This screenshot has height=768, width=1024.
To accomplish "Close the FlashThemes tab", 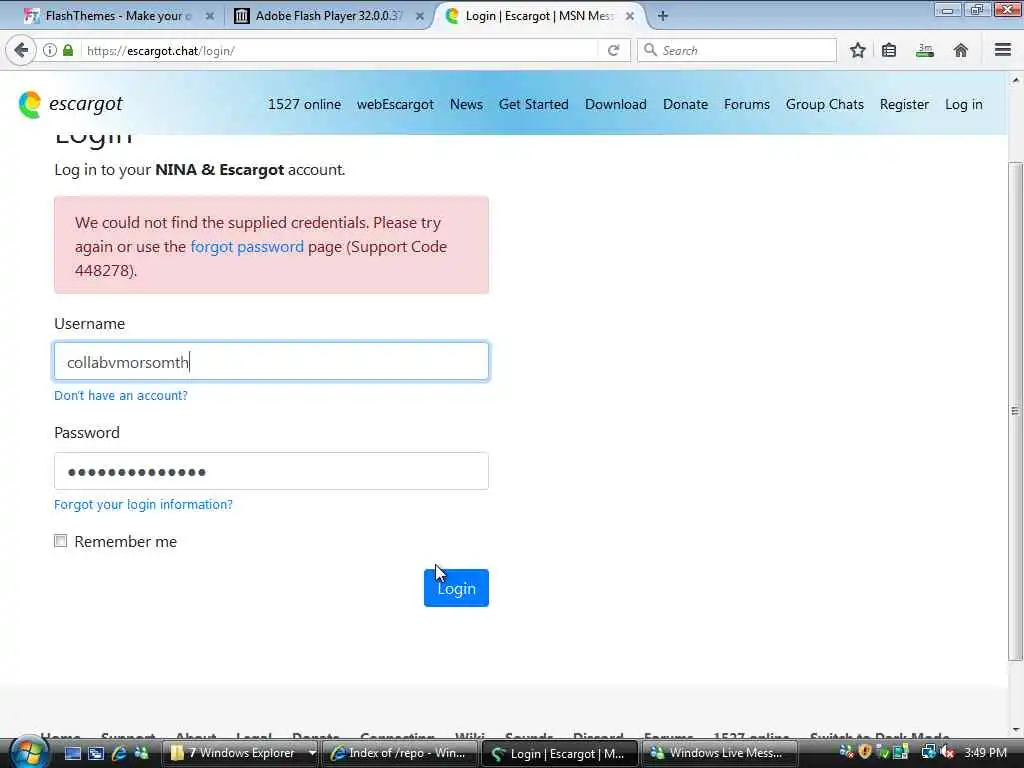I will point(210,16).
